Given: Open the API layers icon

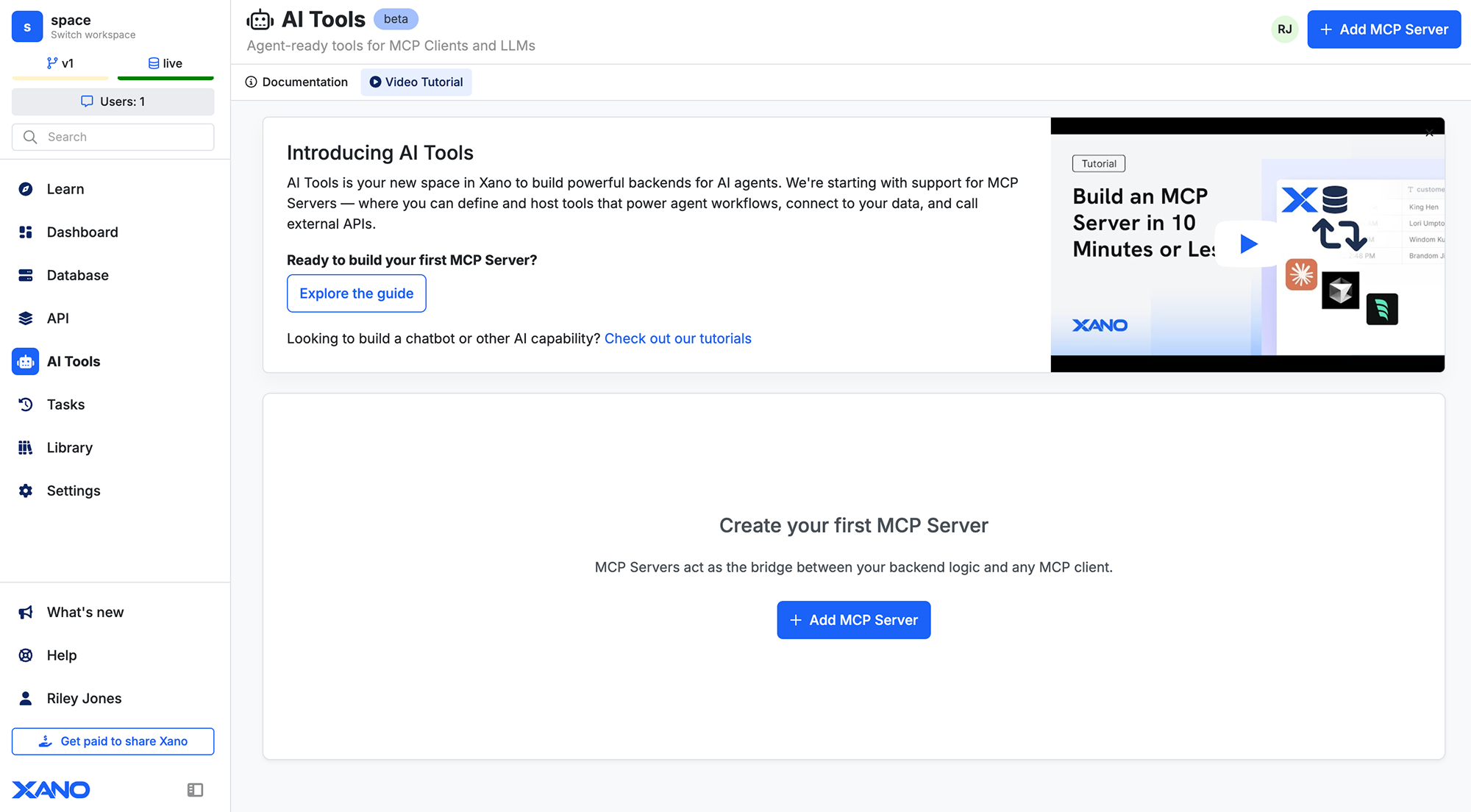Looking at the screenshot, I should tap(26, 318).
